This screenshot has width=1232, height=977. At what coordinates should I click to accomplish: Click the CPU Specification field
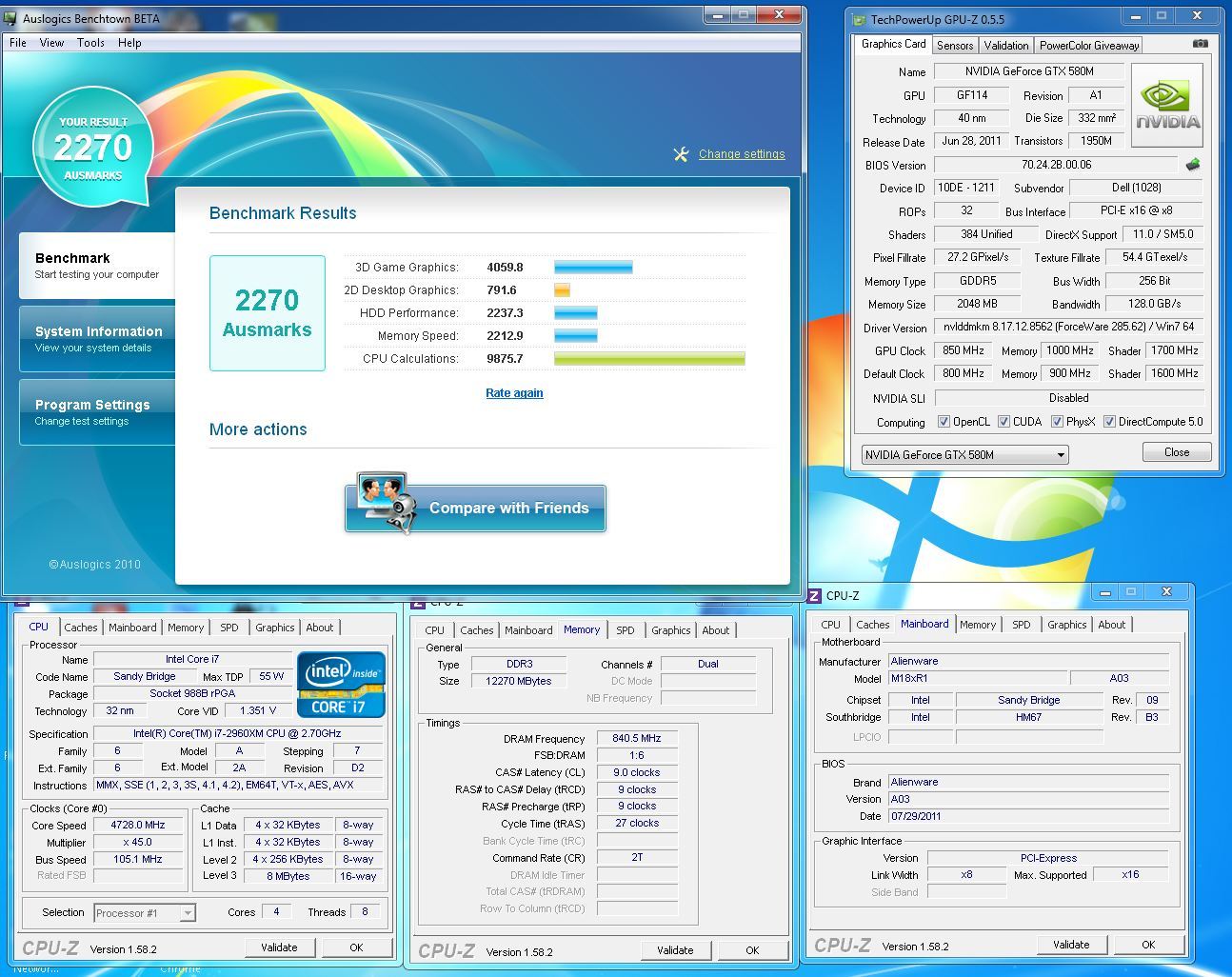coord(237,734)
